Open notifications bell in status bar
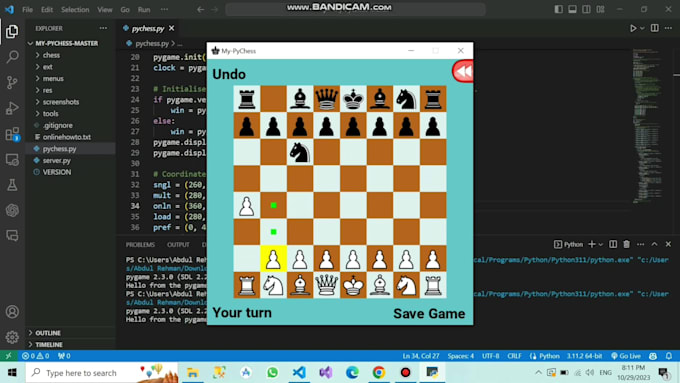This screenshot has width=680, height=383. (669, 356)
